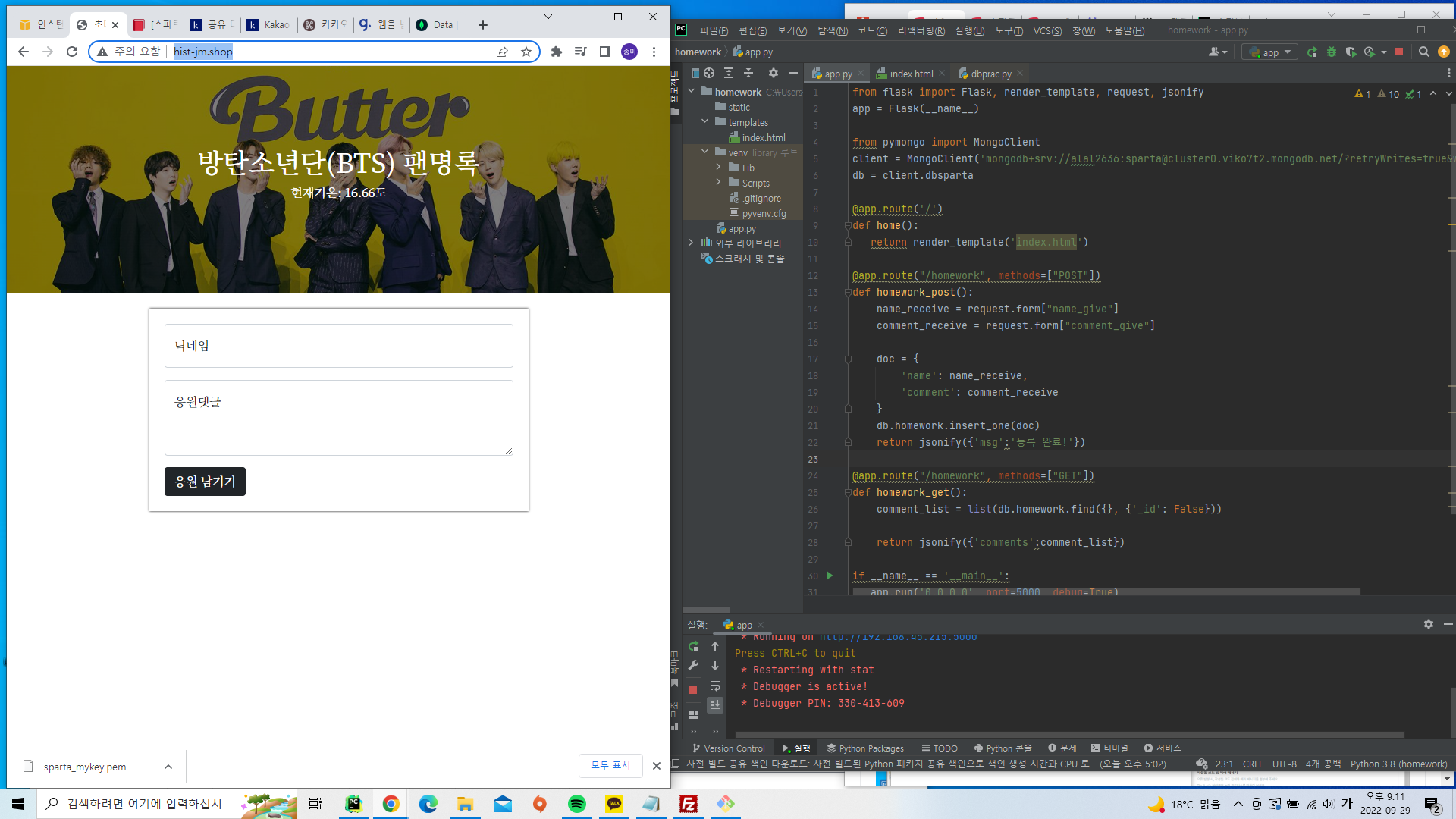This screenshot has height=819, width=1456.
Task: Reload the hist-jm.shop page
Action: coord(72,52)
